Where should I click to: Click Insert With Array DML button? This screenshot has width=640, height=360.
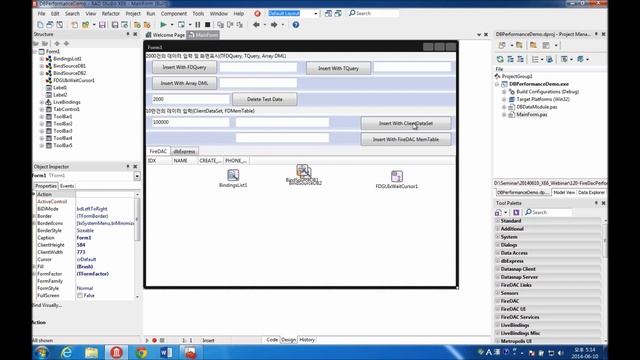[x=184, y=83]
